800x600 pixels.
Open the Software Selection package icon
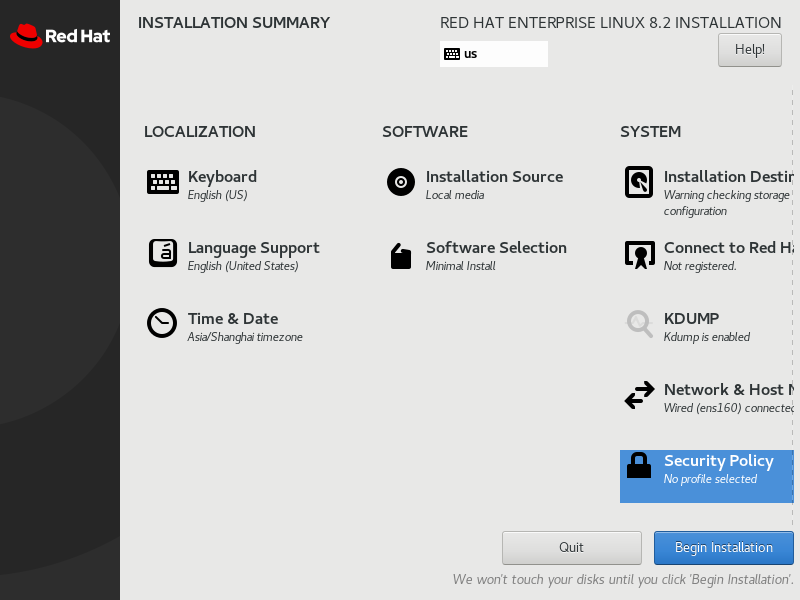pos(401,256)
